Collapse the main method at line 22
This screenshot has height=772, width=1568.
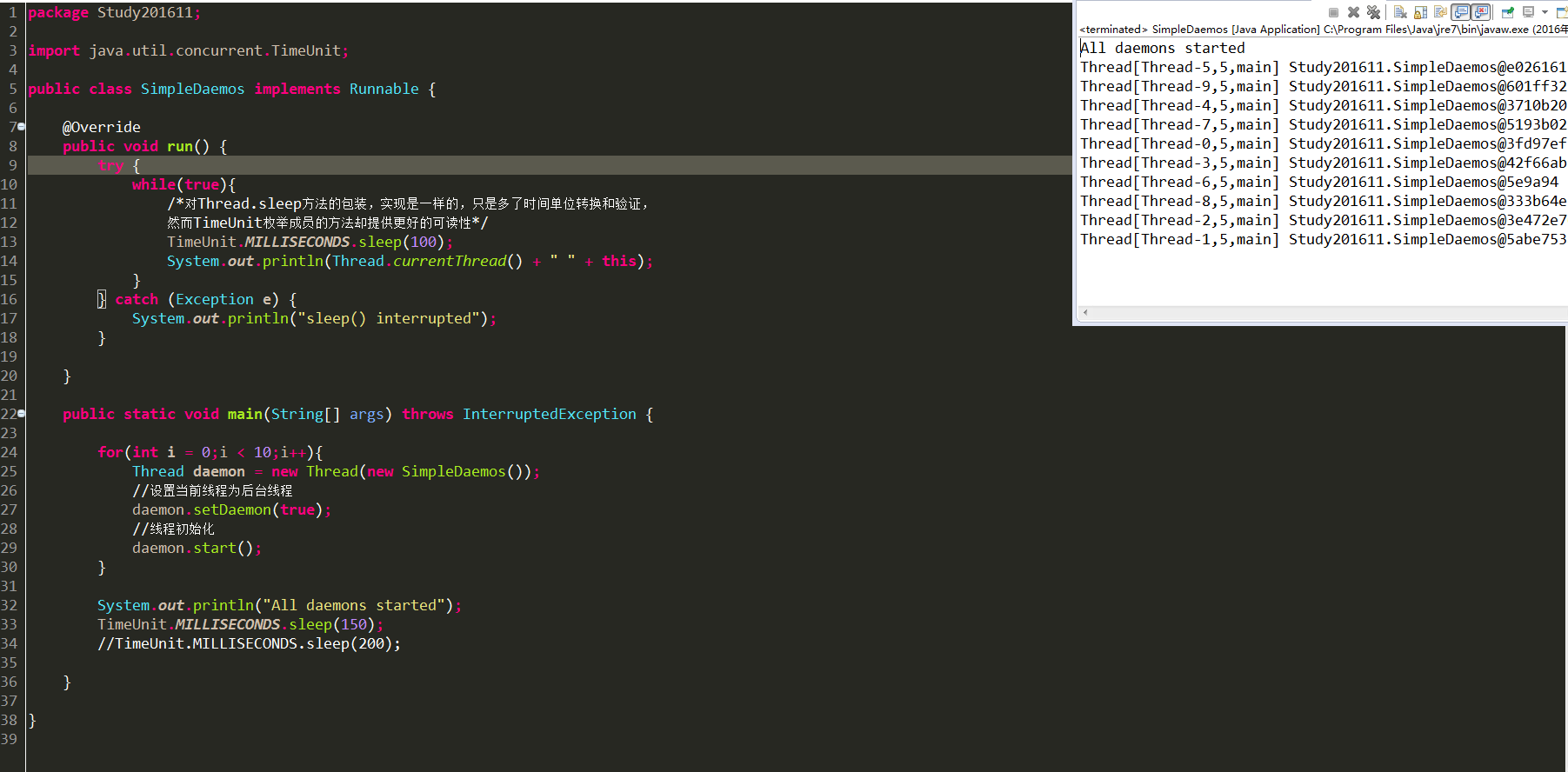pos(21,414)
